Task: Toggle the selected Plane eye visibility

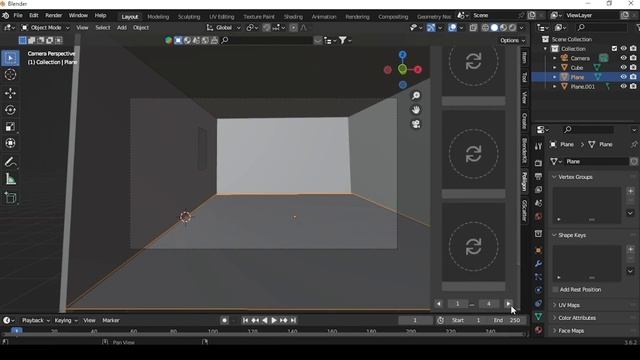Action: click(x=623, y=77)
